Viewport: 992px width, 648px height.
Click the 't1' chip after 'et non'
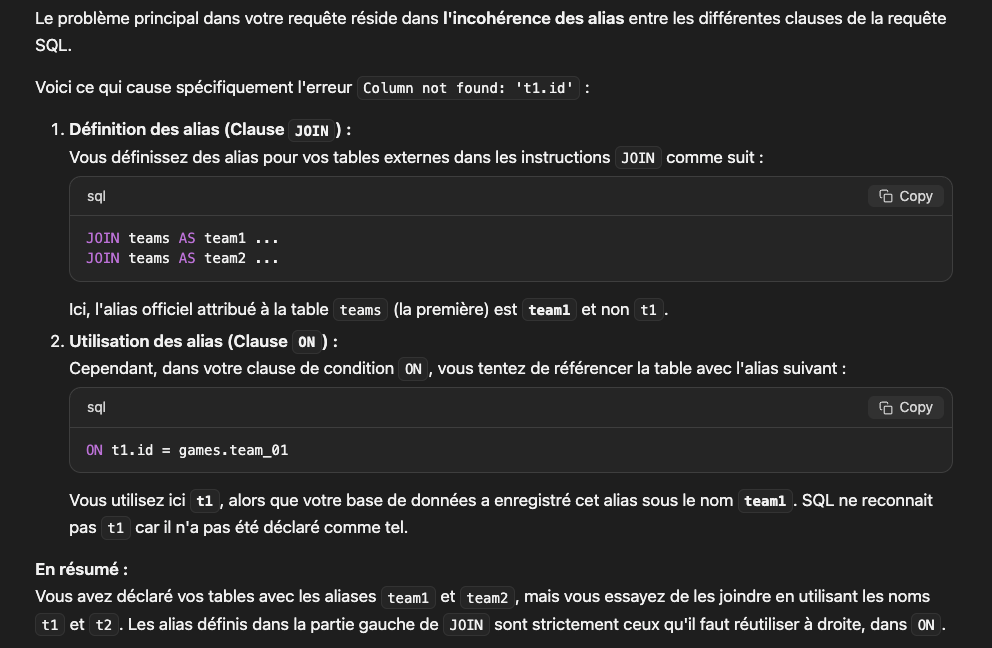(x=648, y=310)
